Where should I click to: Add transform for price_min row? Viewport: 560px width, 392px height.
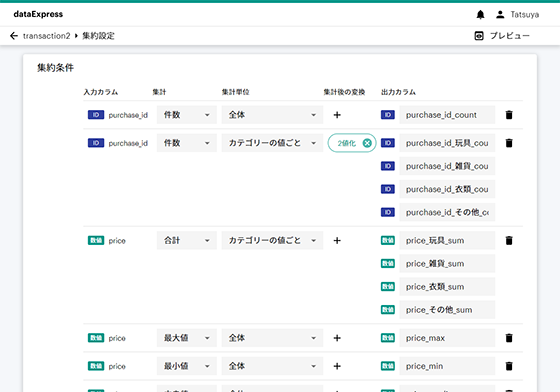pos(337,366)
